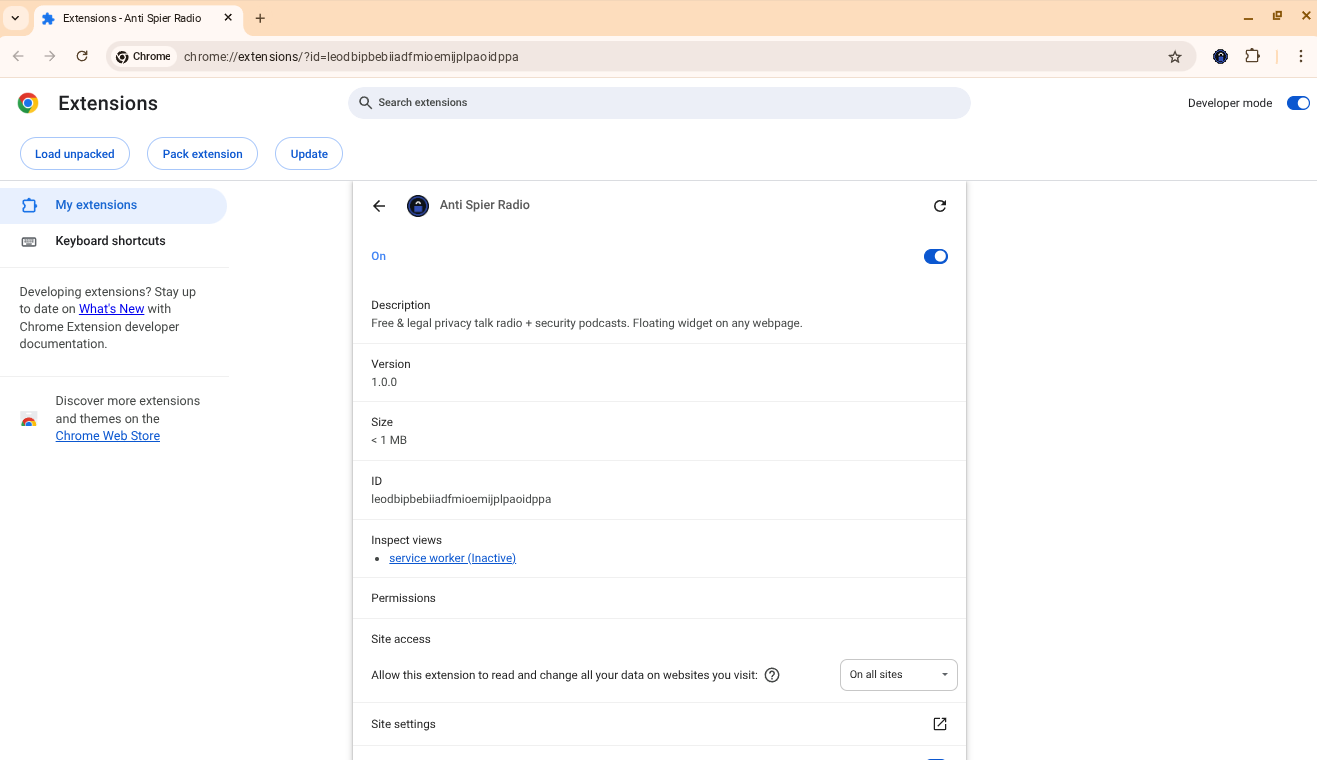1317x760 pixels.
Task: Reload the page in browser toolbar
Action: click(x=82, y=57)
